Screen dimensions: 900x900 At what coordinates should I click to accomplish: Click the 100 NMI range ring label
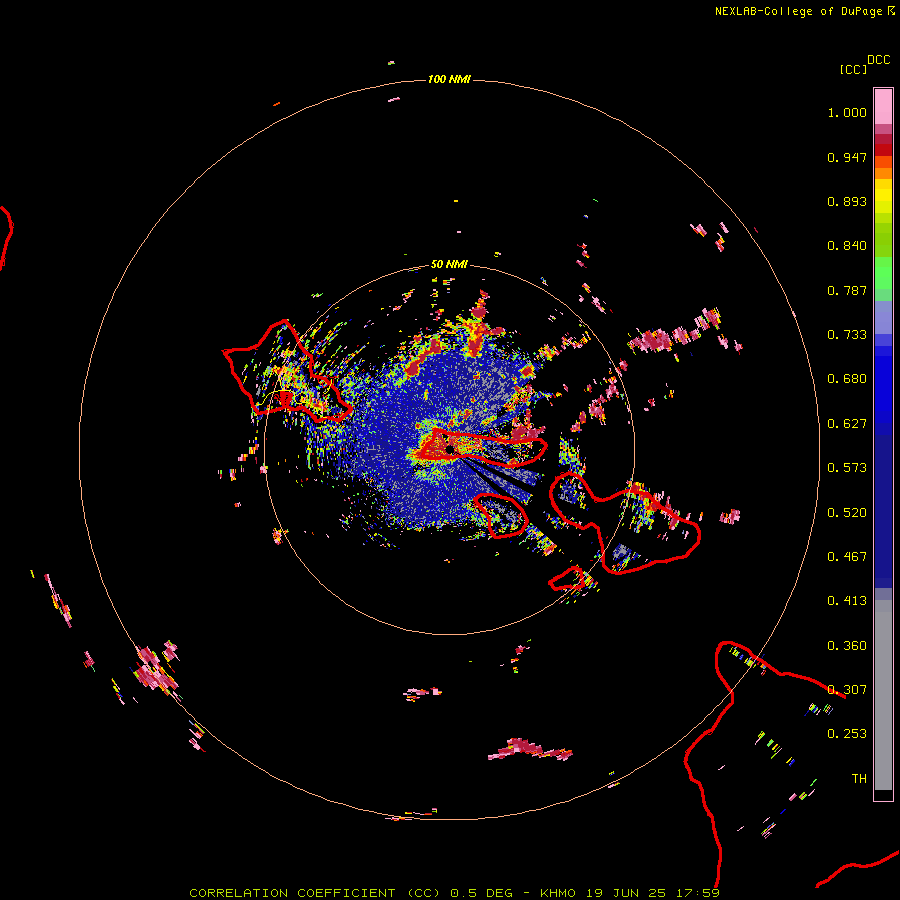click(449, 79)
